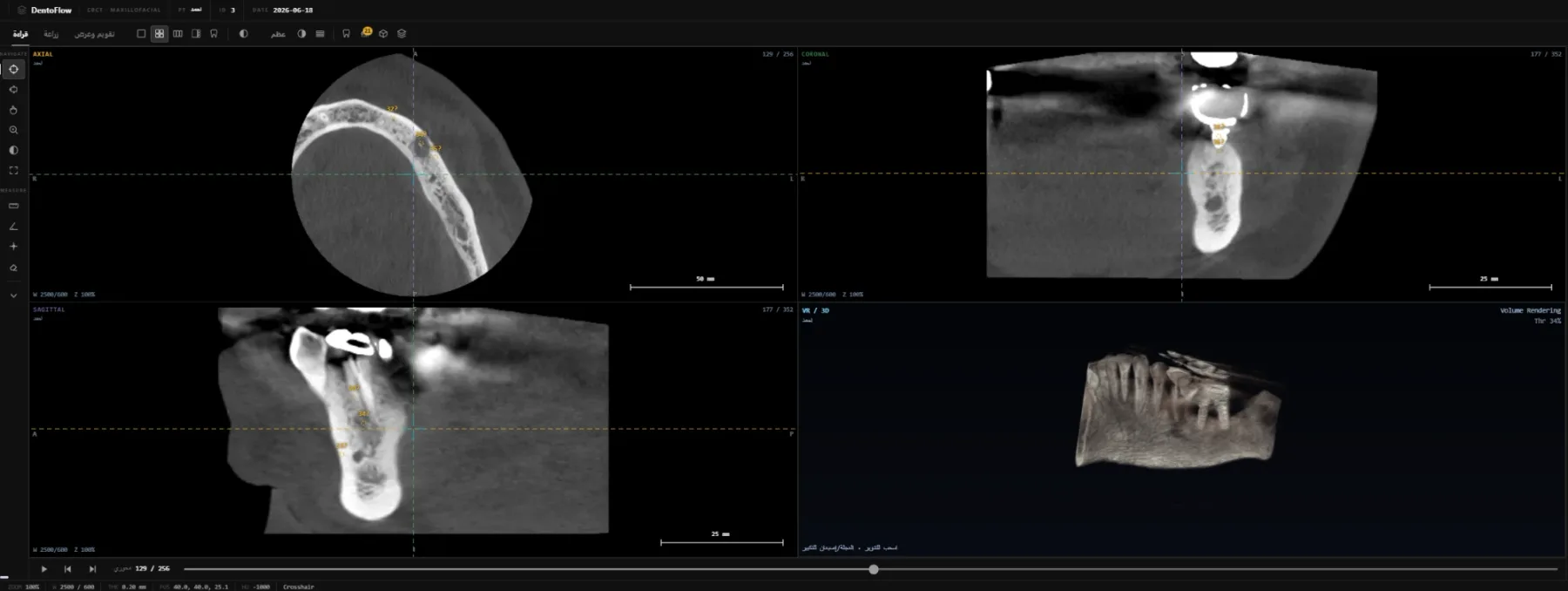Click the CORONAL view label
Screen dimensions: 1568x591
[815, 54]
